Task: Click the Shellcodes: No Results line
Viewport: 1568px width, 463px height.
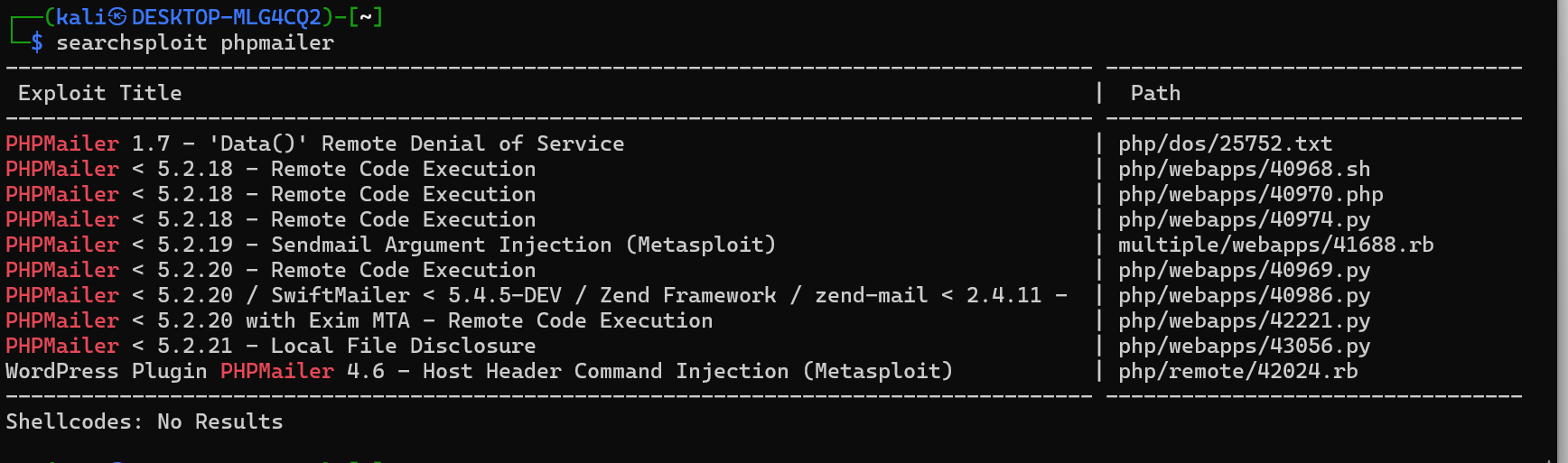Action: point(145,421)
